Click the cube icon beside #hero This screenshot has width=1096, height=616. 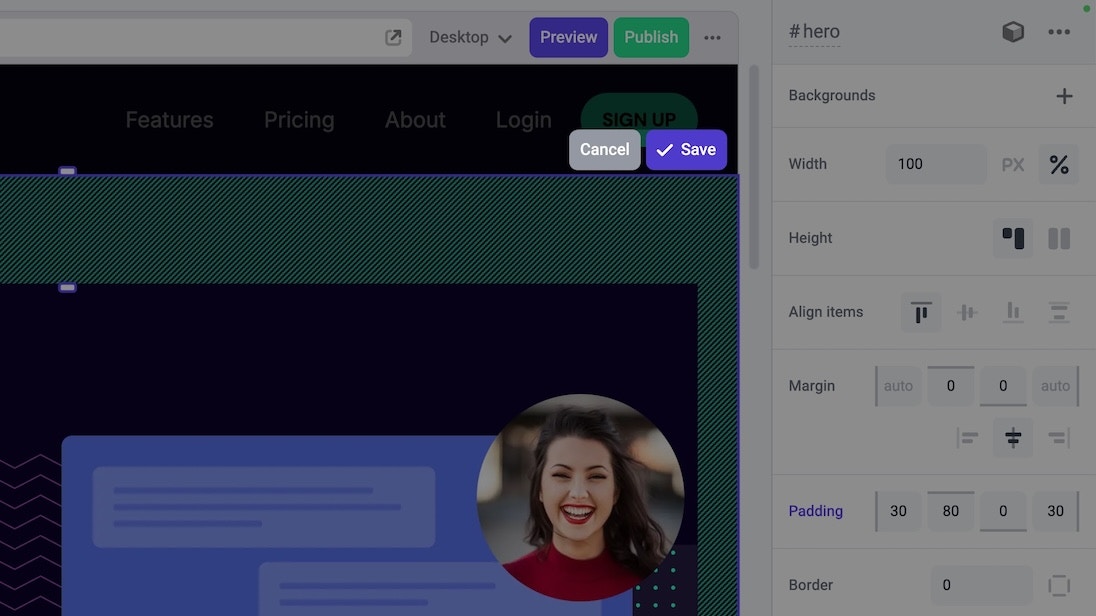[1013, 31]
